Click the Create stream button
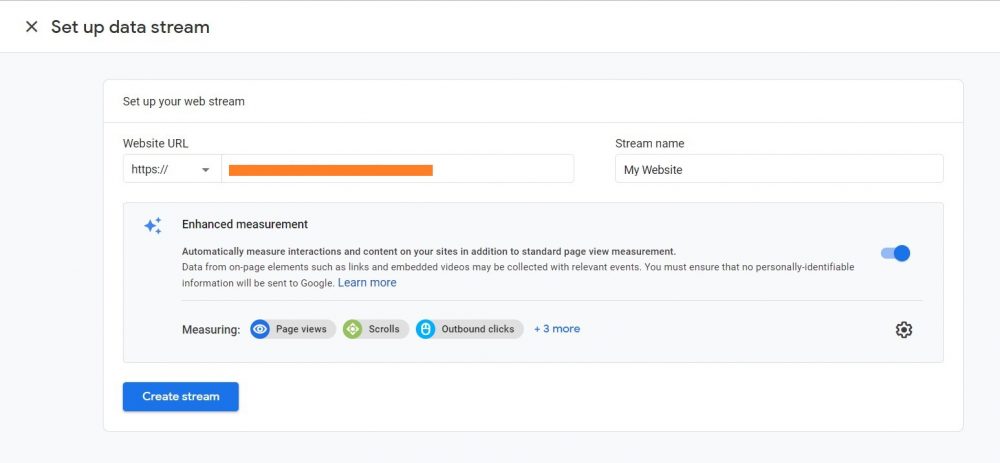The width and height of the screenshot is (1000, 463). 180,397
